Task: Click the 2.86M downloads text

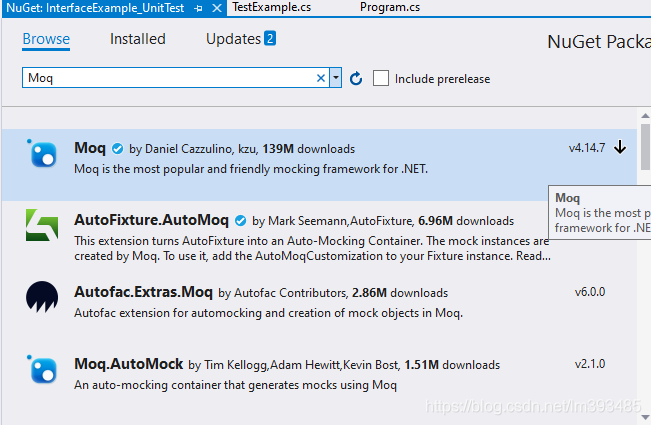Action: [x=400, y=293]
